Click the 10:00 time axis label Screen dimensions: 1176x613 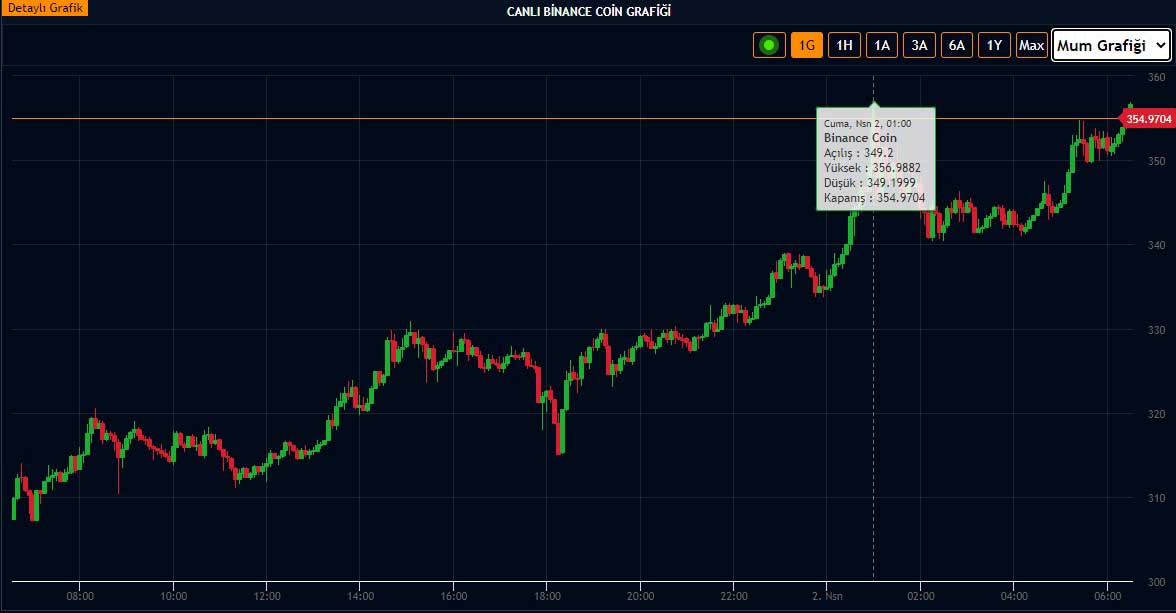(x=173, y=596)
